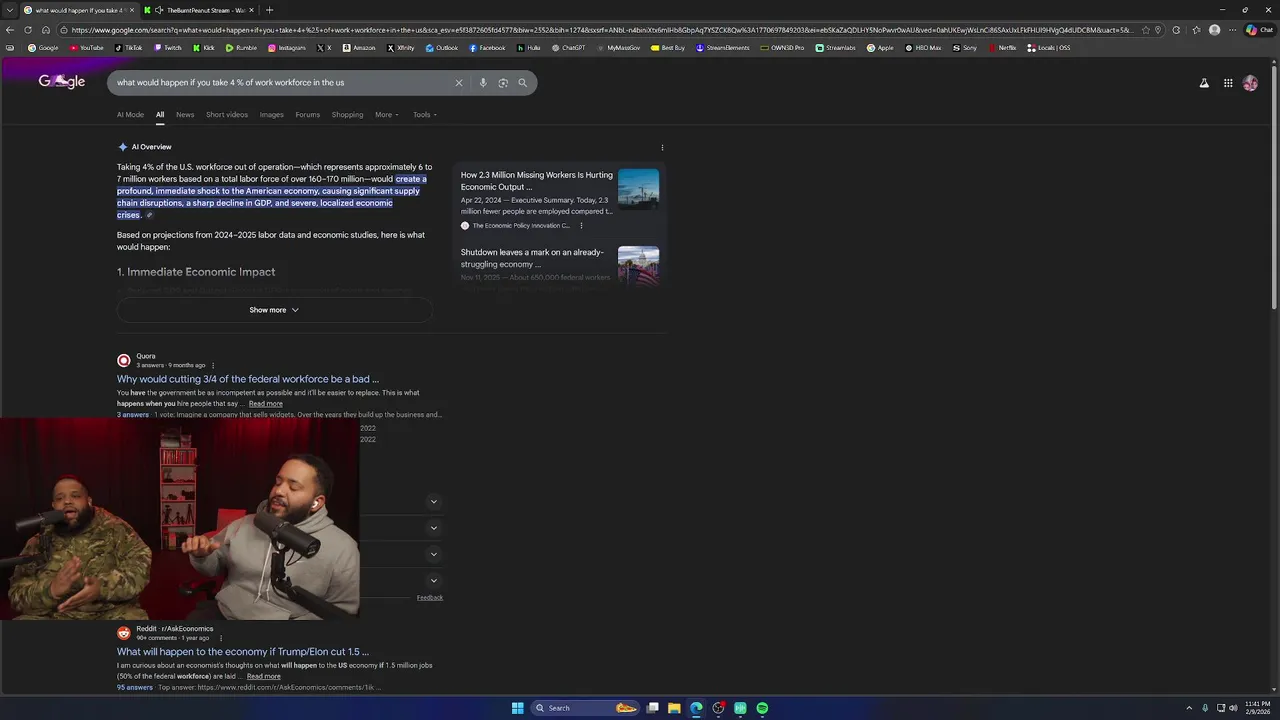This screenshot has width=1280, height=720.
Task: Open the Google apps grid
Action: pos(1228,83)
